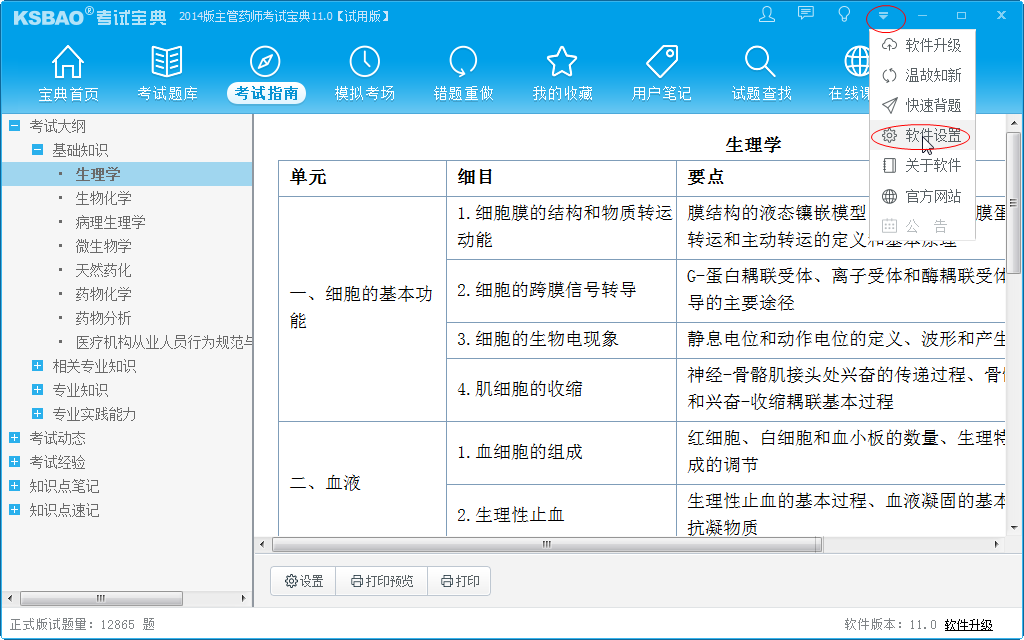Click the 打印 button
This screenshot has width=1024, height=640.
[459, 581]
